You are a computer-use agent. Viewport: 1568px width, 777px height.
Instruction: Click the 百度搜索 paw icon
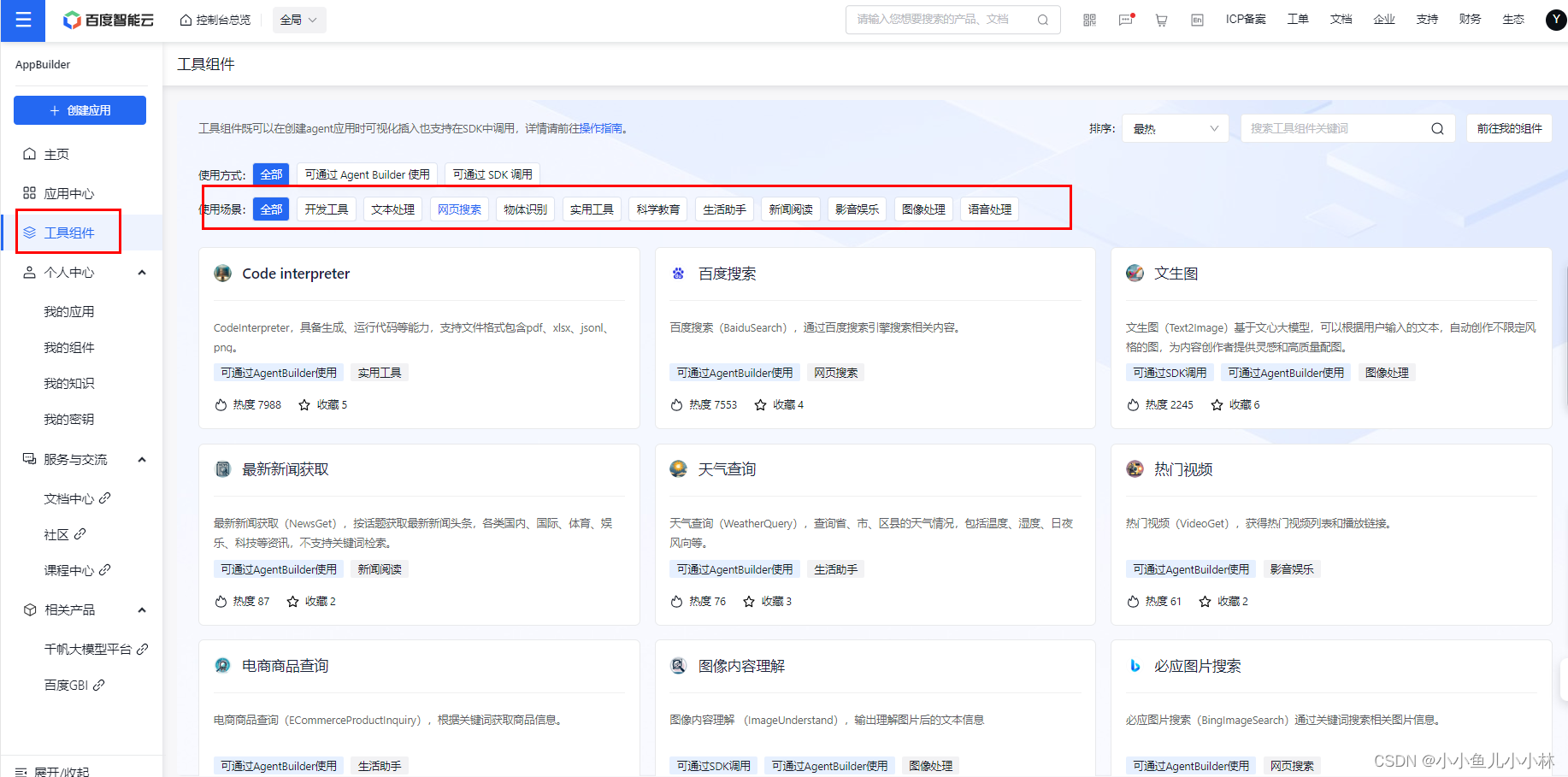click(678, 274)
